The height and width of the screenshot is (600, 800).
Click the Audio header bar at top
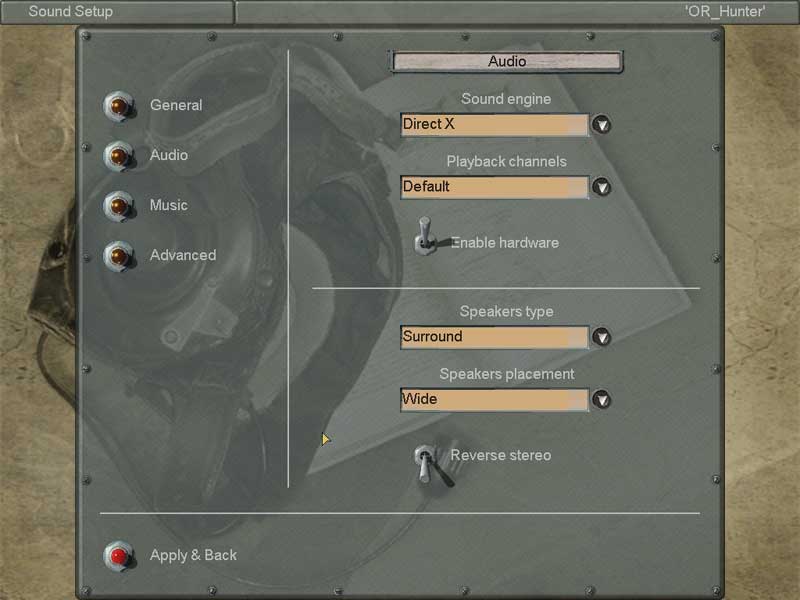tap(507, 62)
